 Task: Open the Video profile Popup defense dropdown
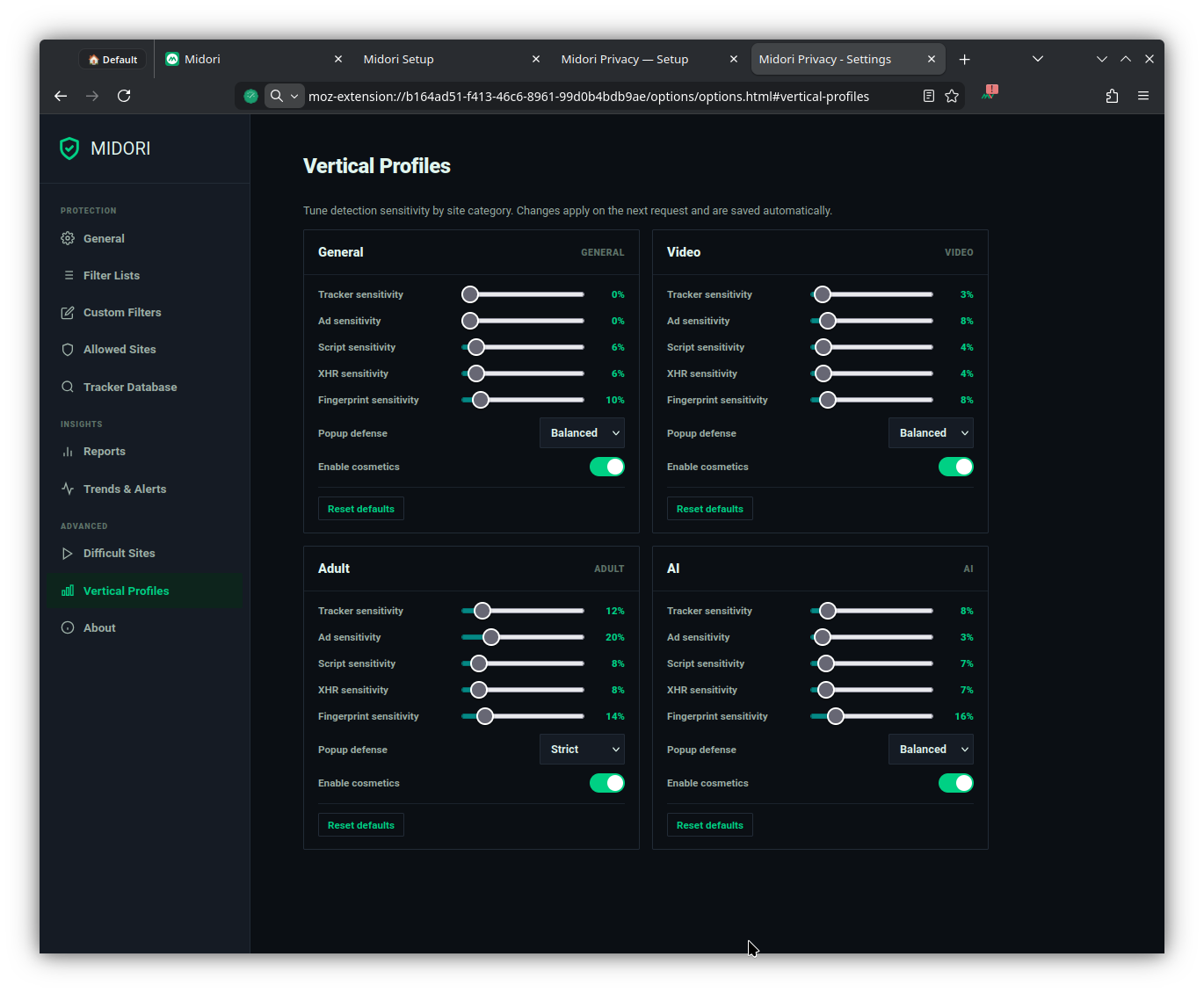click(931, 433)
